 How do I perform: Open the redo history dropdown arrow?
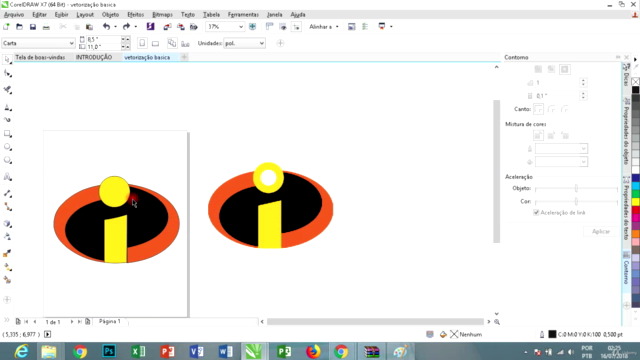(136, 27)
